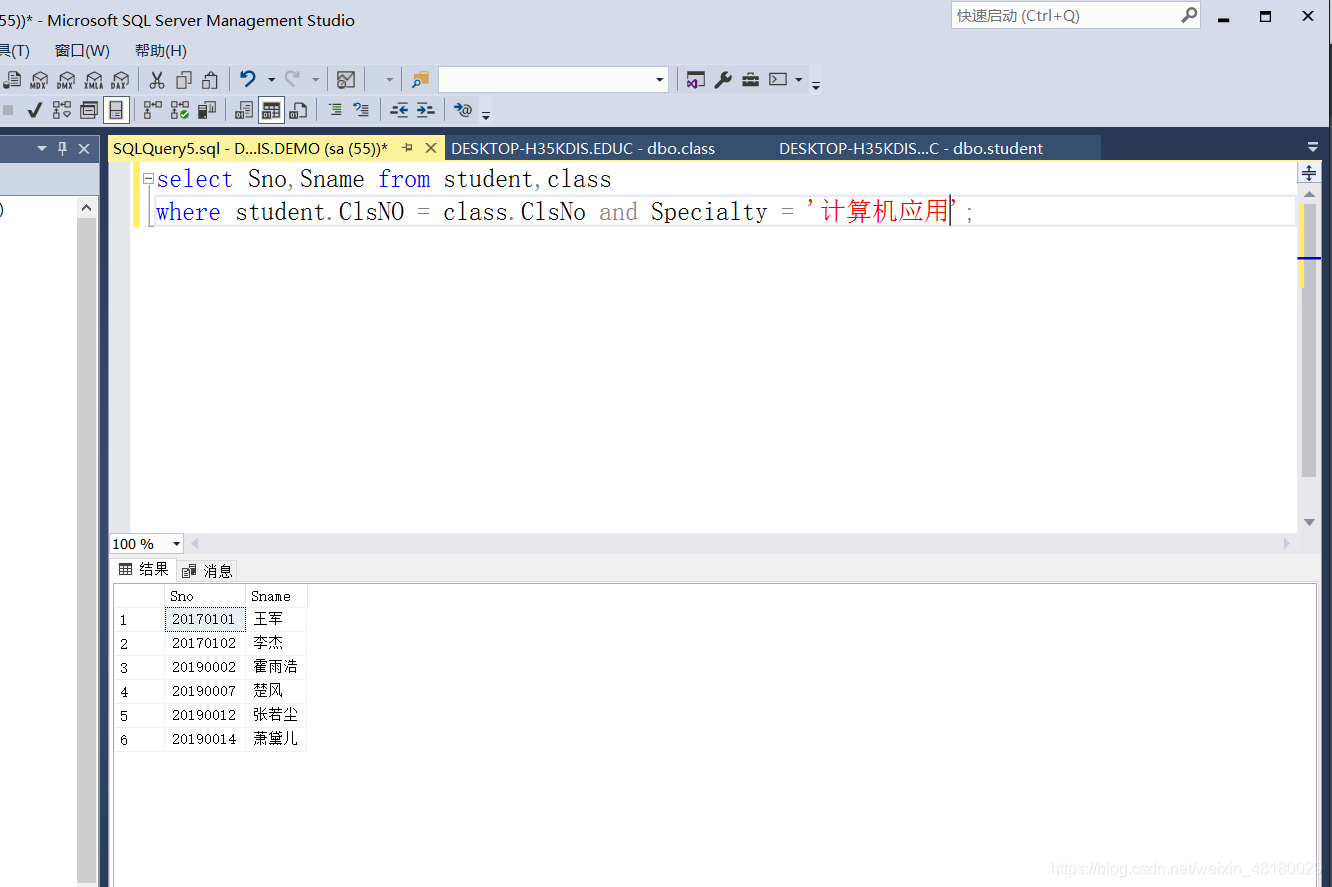Close the SQLQuery5.sql tab

click(431, 148)
